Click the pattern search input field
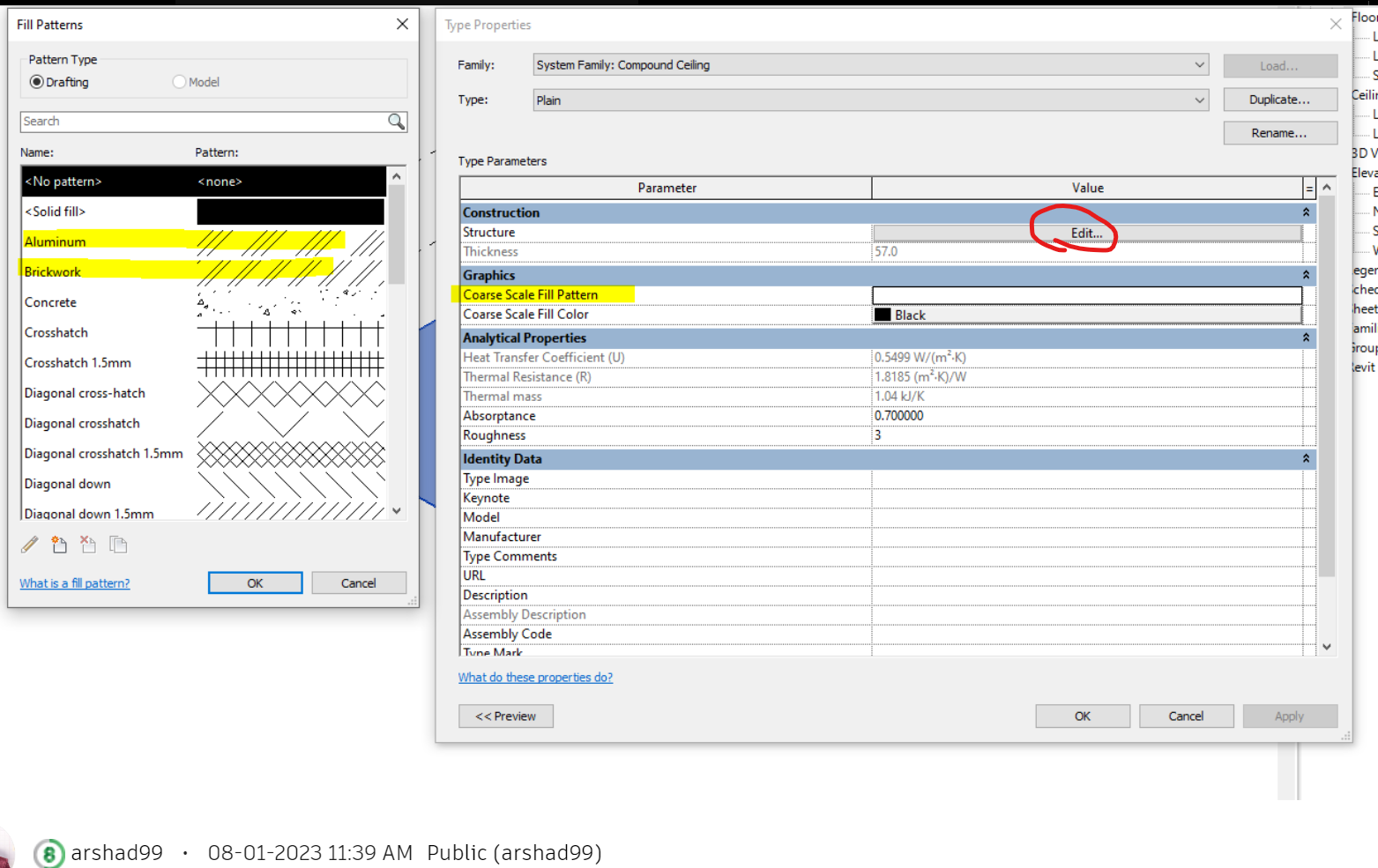The height and width of the screenshot is (868, 1378). click(x=203, y=121)
